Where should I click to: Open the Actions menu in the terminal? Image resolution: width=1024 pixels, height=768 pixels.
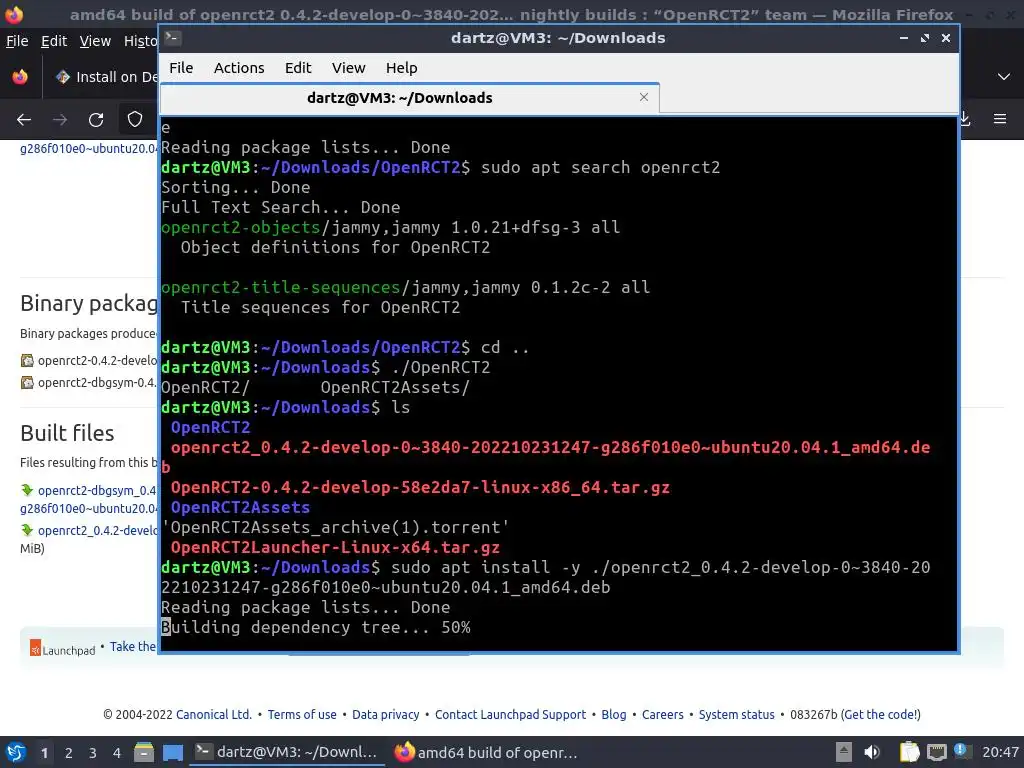click(239, 68)
